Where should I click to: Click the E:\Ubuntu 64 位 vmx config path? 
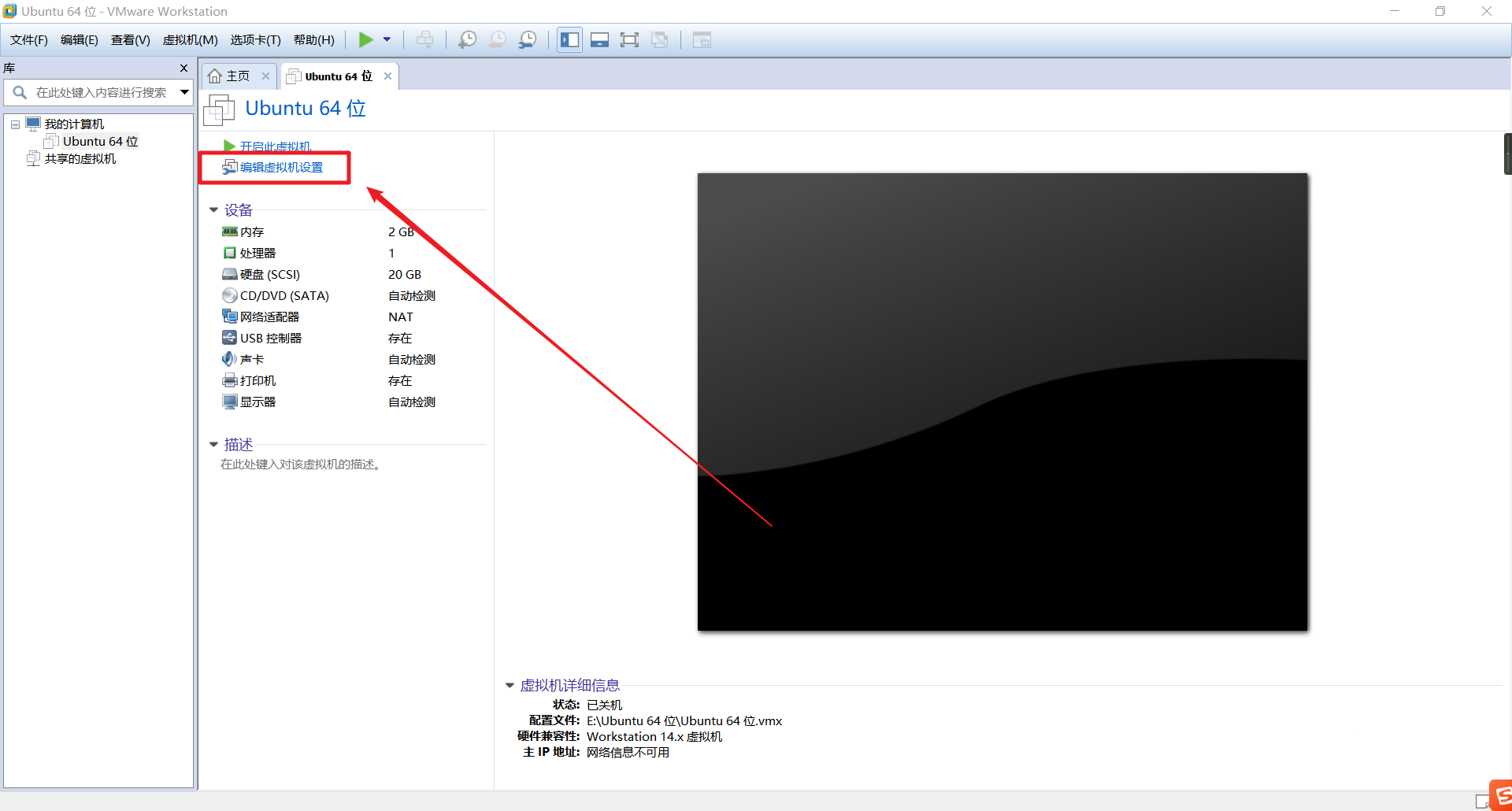pyautogui.click(x=684, y=721)
